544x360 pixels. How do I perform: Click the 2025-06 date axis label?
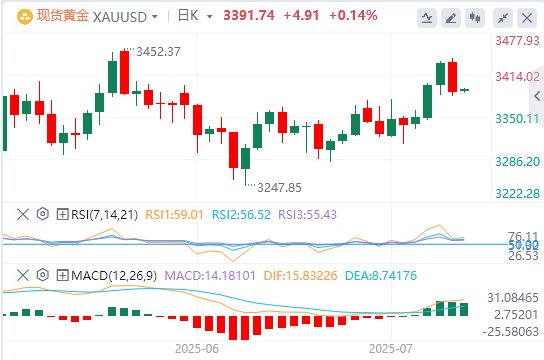[x=197, y=349]
